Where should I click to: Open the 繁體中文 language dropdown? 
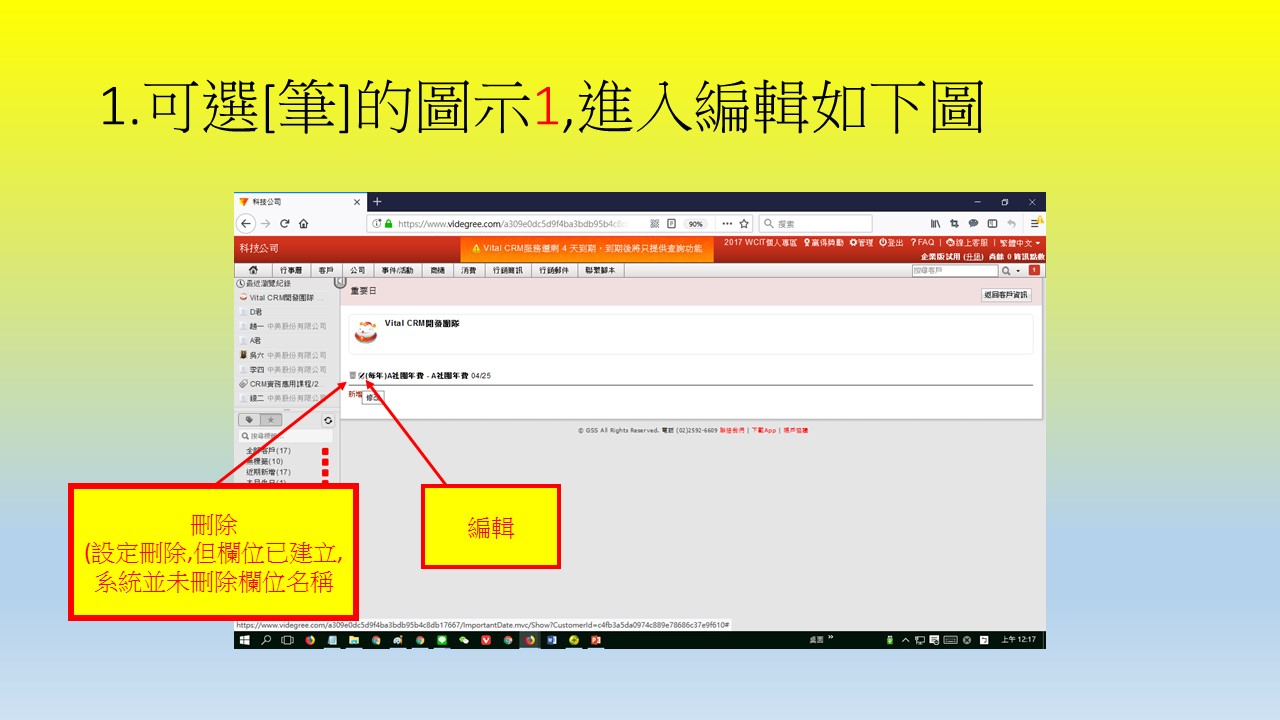(1021, 243)
